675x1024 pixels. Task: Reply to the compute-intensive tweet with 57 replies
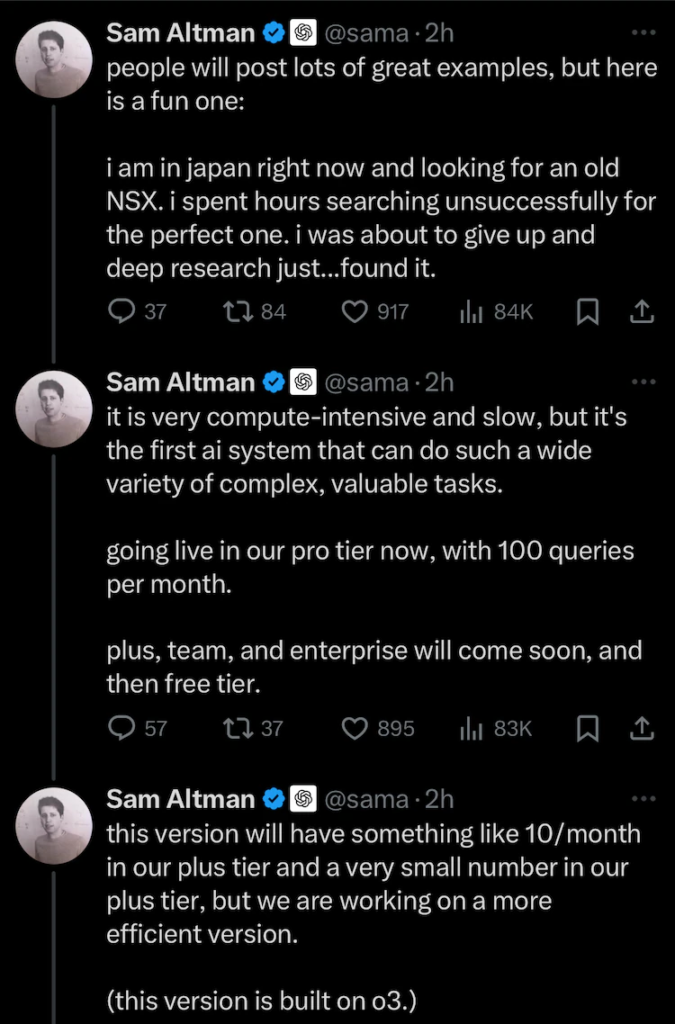coord(122,729)
